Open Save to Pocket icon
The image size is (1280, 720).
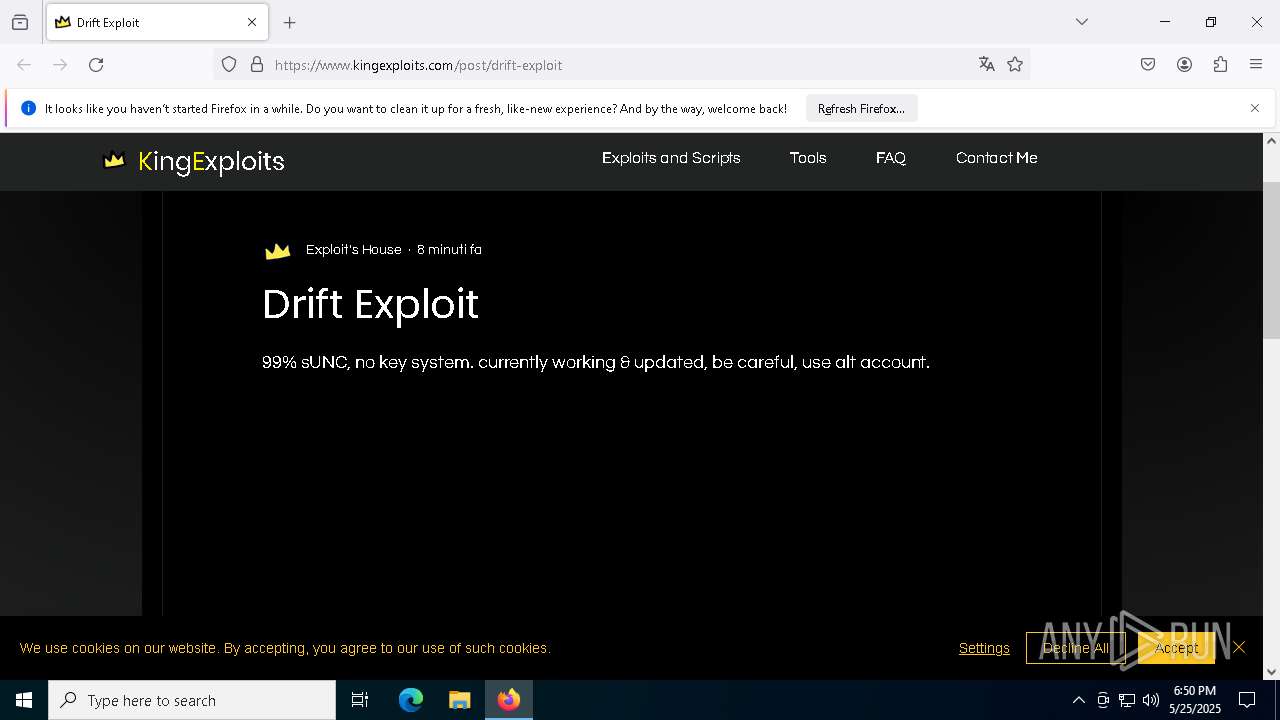click(x=1148, y=65)
